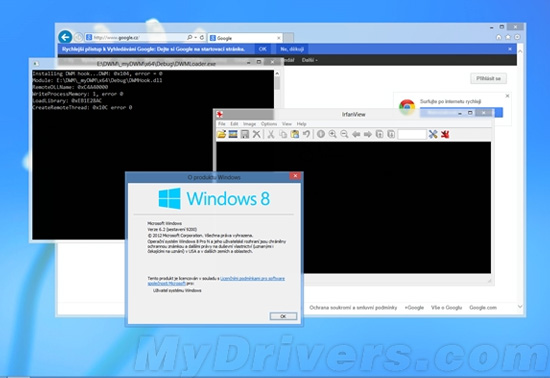
Task: Click the search magnifier in IE address bar
Action: click(x=190, y=37)
